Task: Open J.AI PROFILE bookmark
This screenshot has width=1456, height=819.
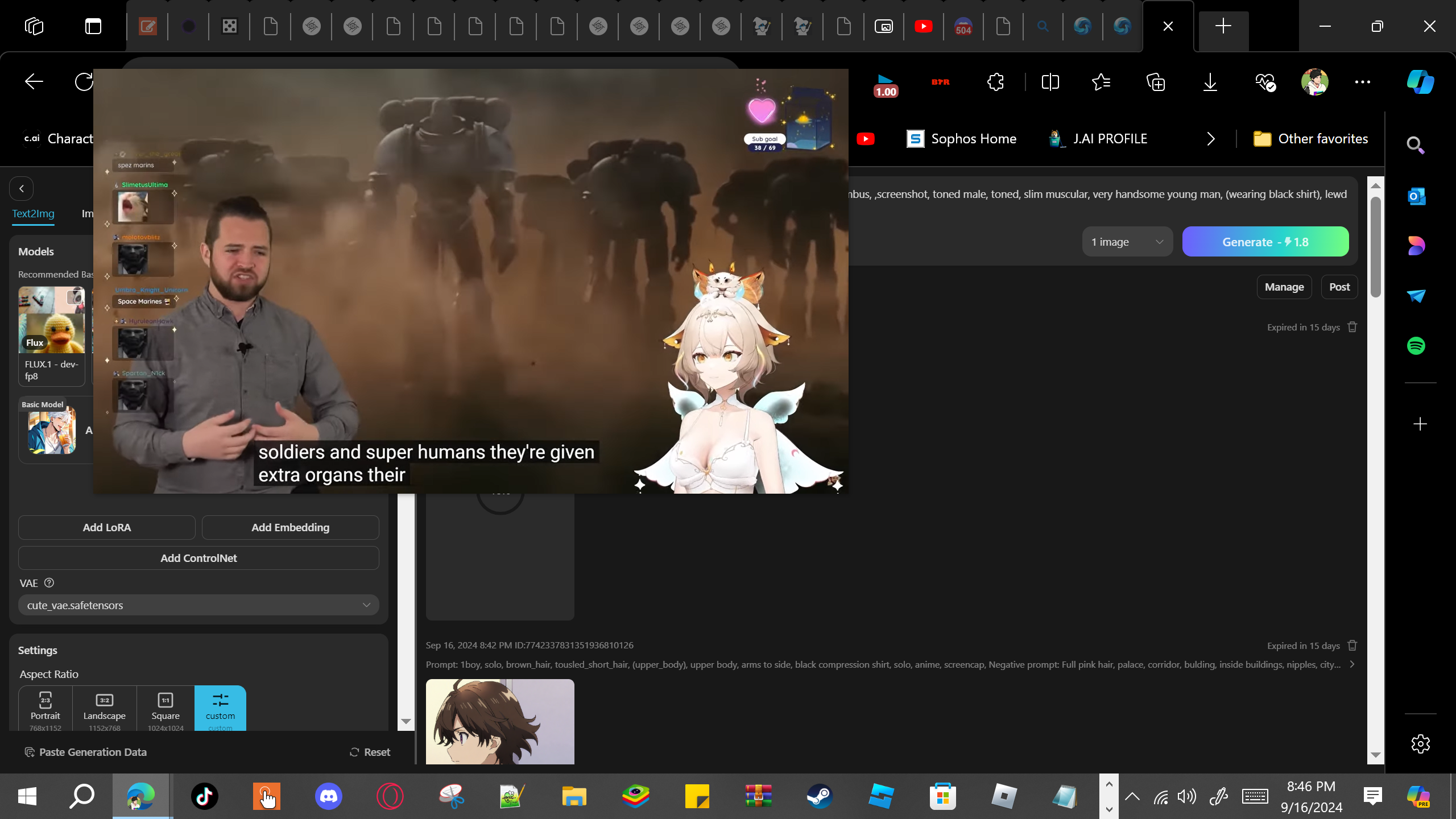Action: coord(1098,139)
